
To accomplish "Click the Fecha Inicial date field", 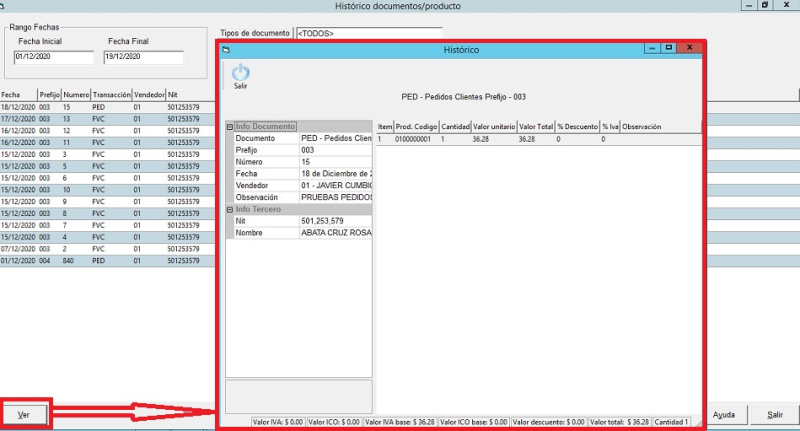I will tap(52, 57).
